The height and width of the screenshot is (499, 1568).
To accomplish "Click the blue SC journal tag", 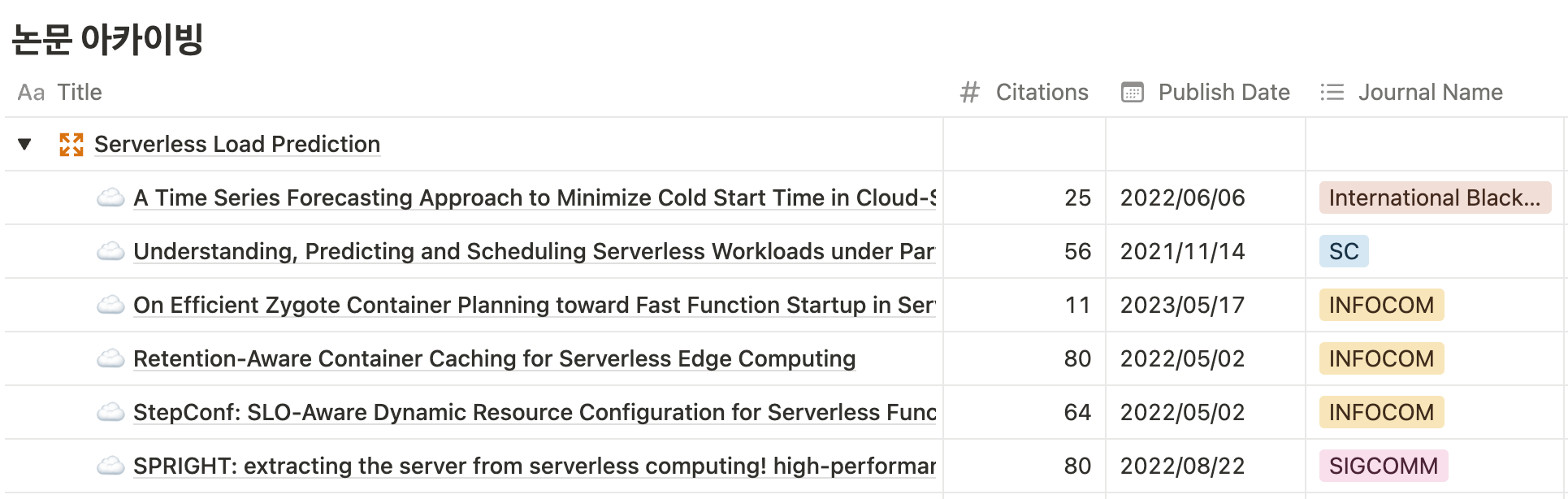I will 1344,251.
